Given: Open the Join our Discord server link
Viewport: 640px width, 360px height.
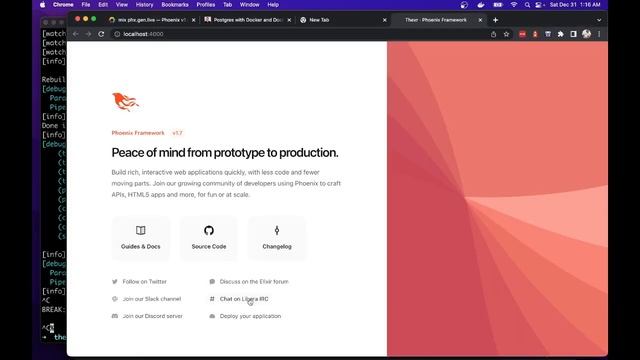Looking at the screenshot, I should tap(152, 316).
